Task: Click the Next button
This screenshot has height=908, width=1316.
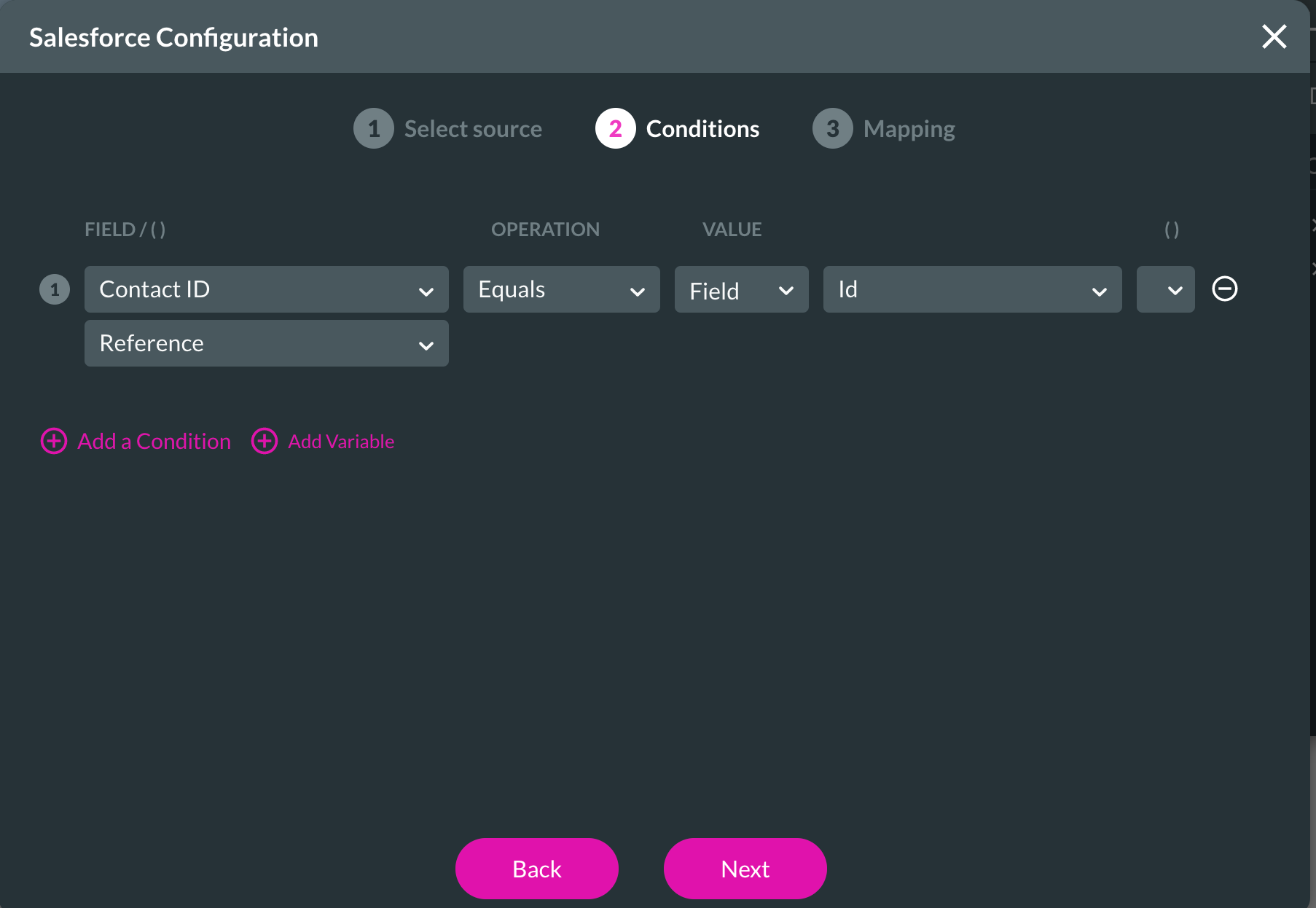Action: [745, 869]
